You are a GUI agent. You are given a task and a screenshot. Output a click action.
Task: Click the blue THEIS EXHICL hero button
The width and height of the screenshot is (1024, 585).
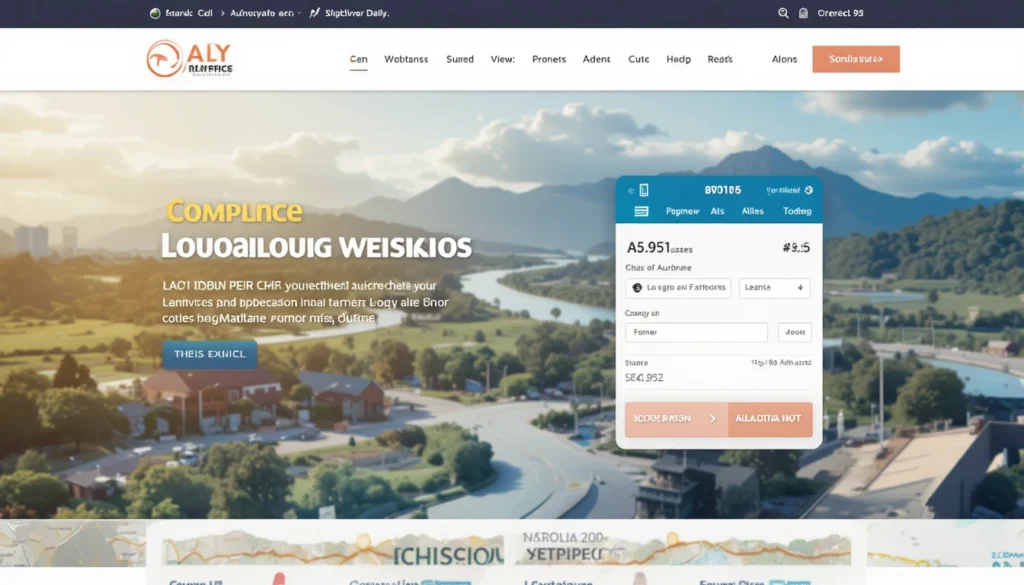(x=209, y=354)
